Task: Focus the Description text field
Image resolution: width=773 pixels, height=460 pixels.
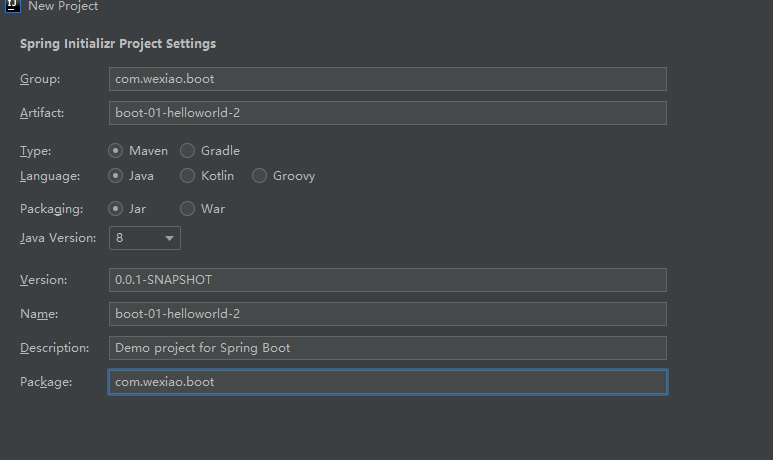Action: tap(387, 348)
